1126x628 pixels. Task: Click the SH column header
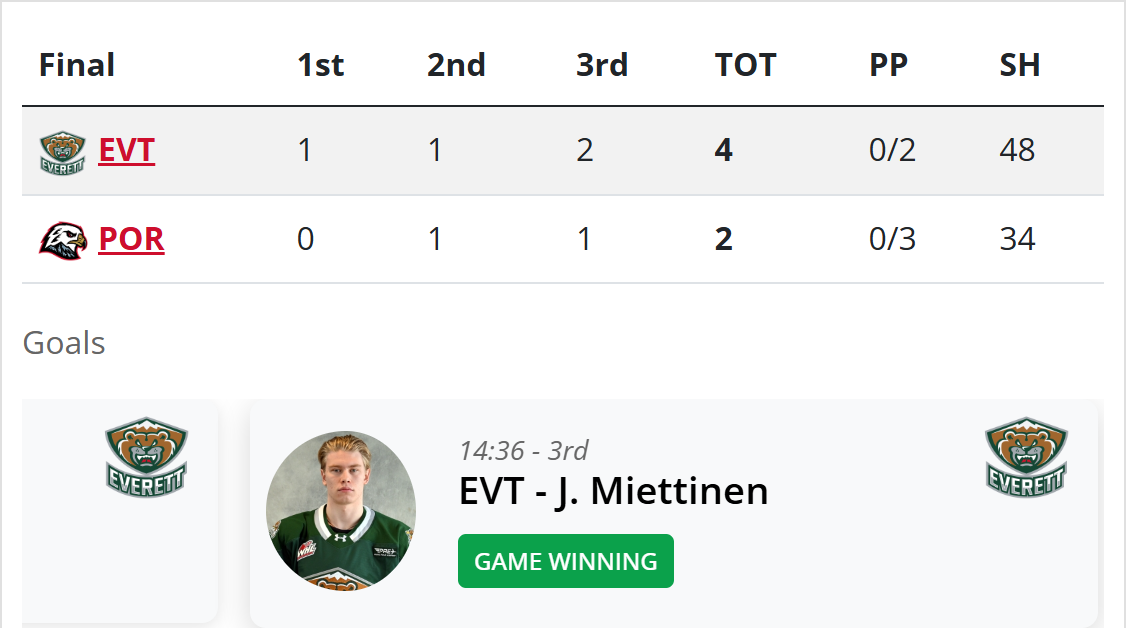1020,65
